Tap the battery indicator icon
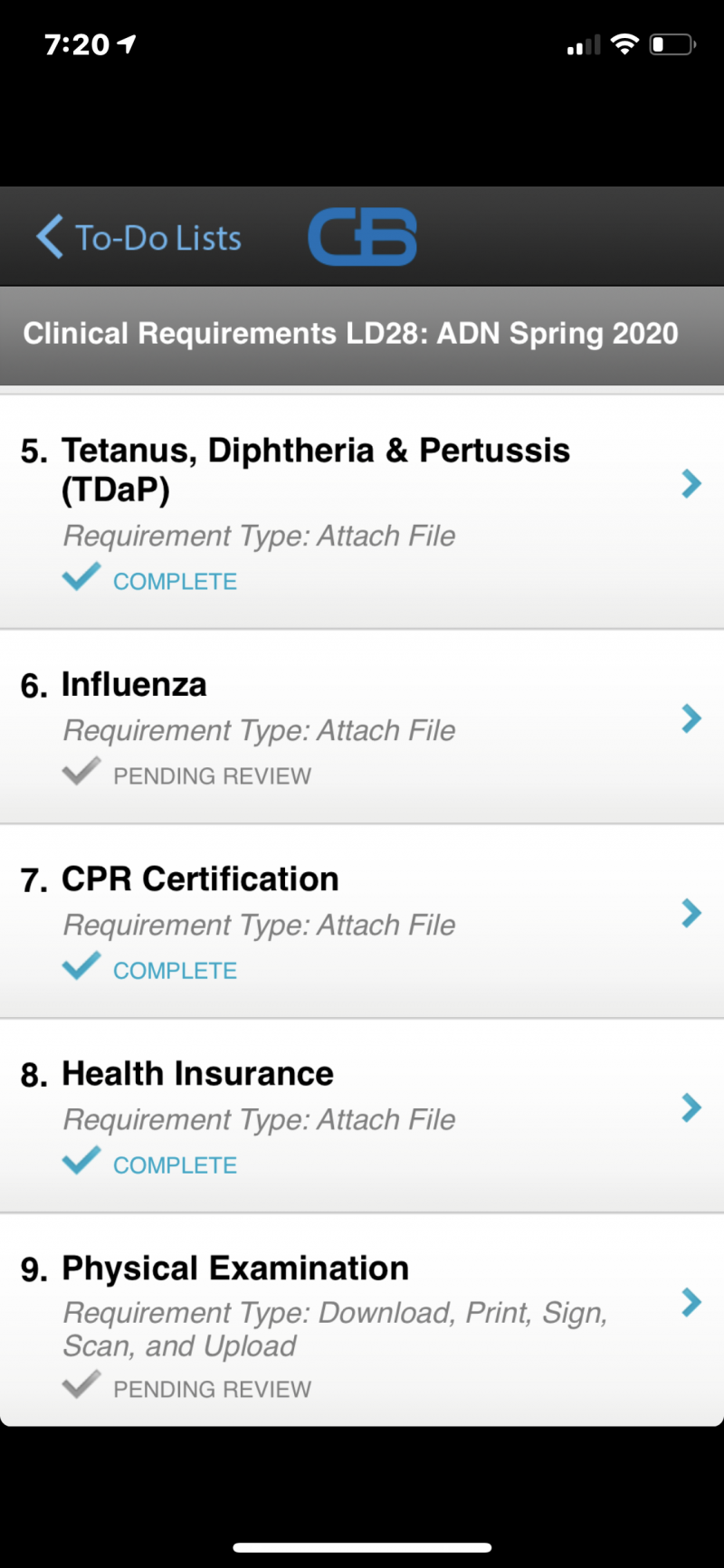Image resolution: width=724 pixels, height=1568 pixels. click(x=672, y=43)
